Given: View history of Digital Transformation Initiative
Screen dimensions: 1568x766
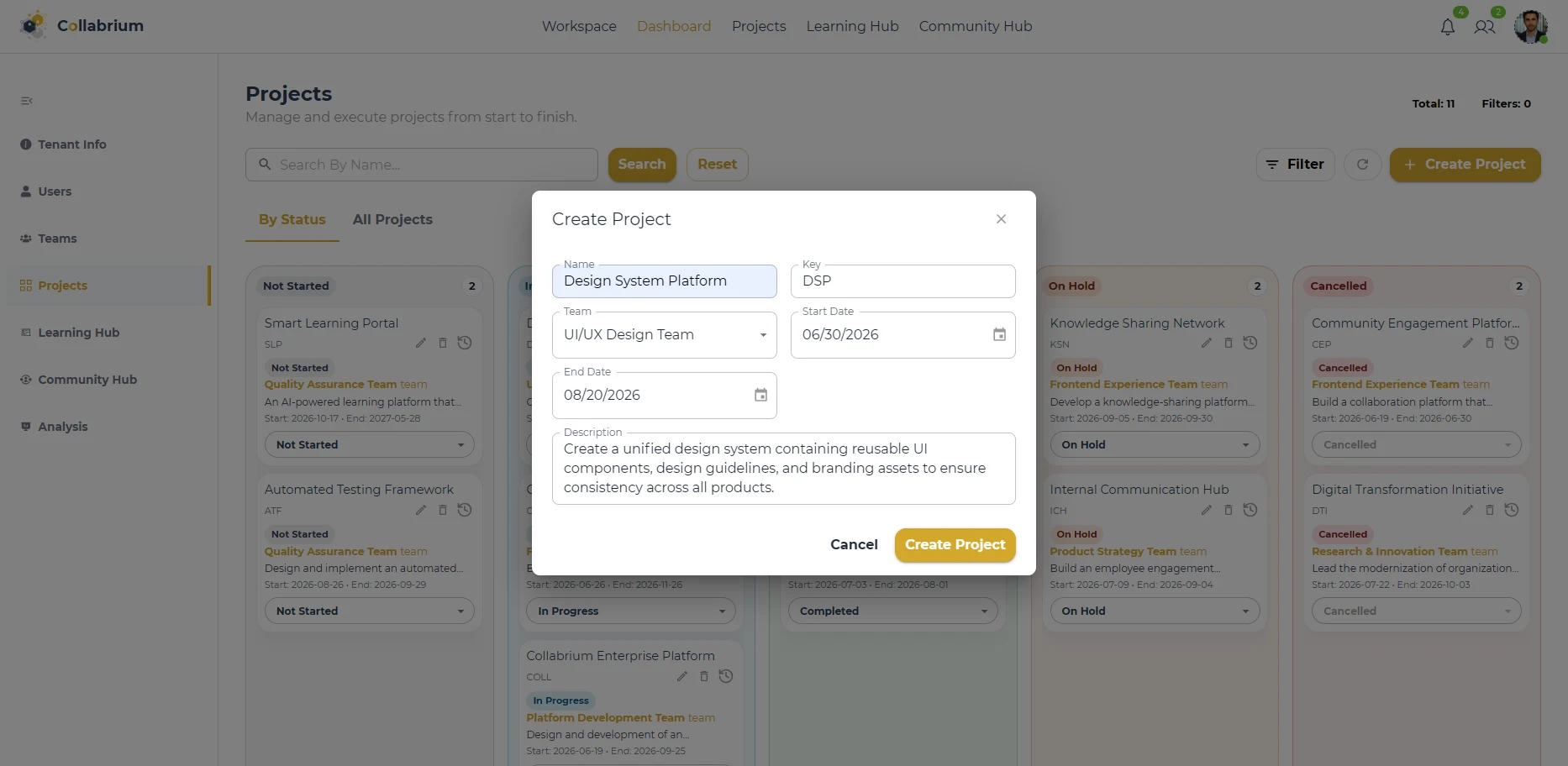Looking at the screenshot, I should [1512, 510].
